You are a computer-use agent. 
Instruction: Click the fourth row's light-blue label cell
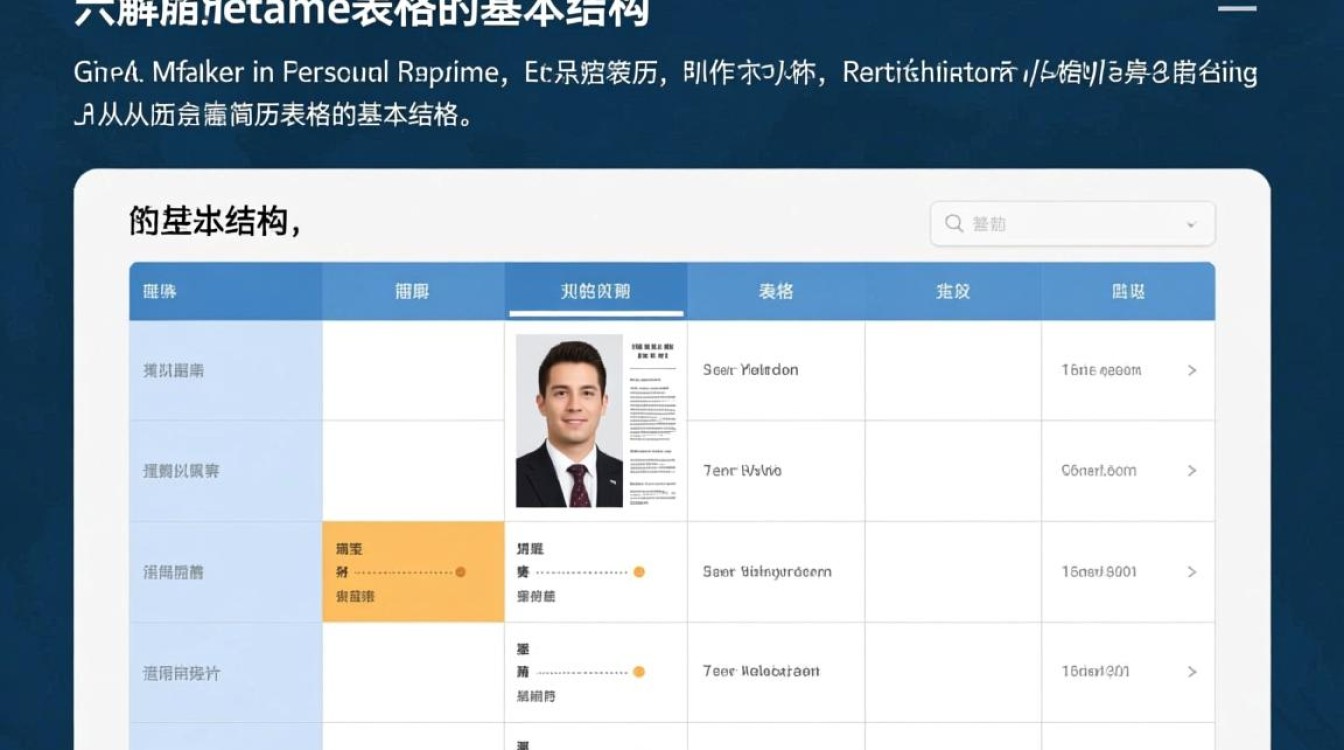tap(226, 672)
